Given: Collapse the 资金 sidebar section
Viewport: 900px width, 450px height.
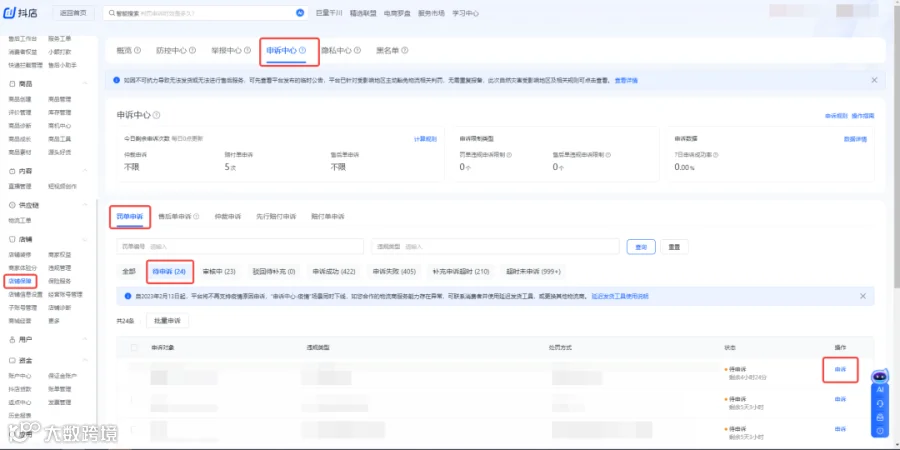Looking at the screenshot, I should (85, 360).
